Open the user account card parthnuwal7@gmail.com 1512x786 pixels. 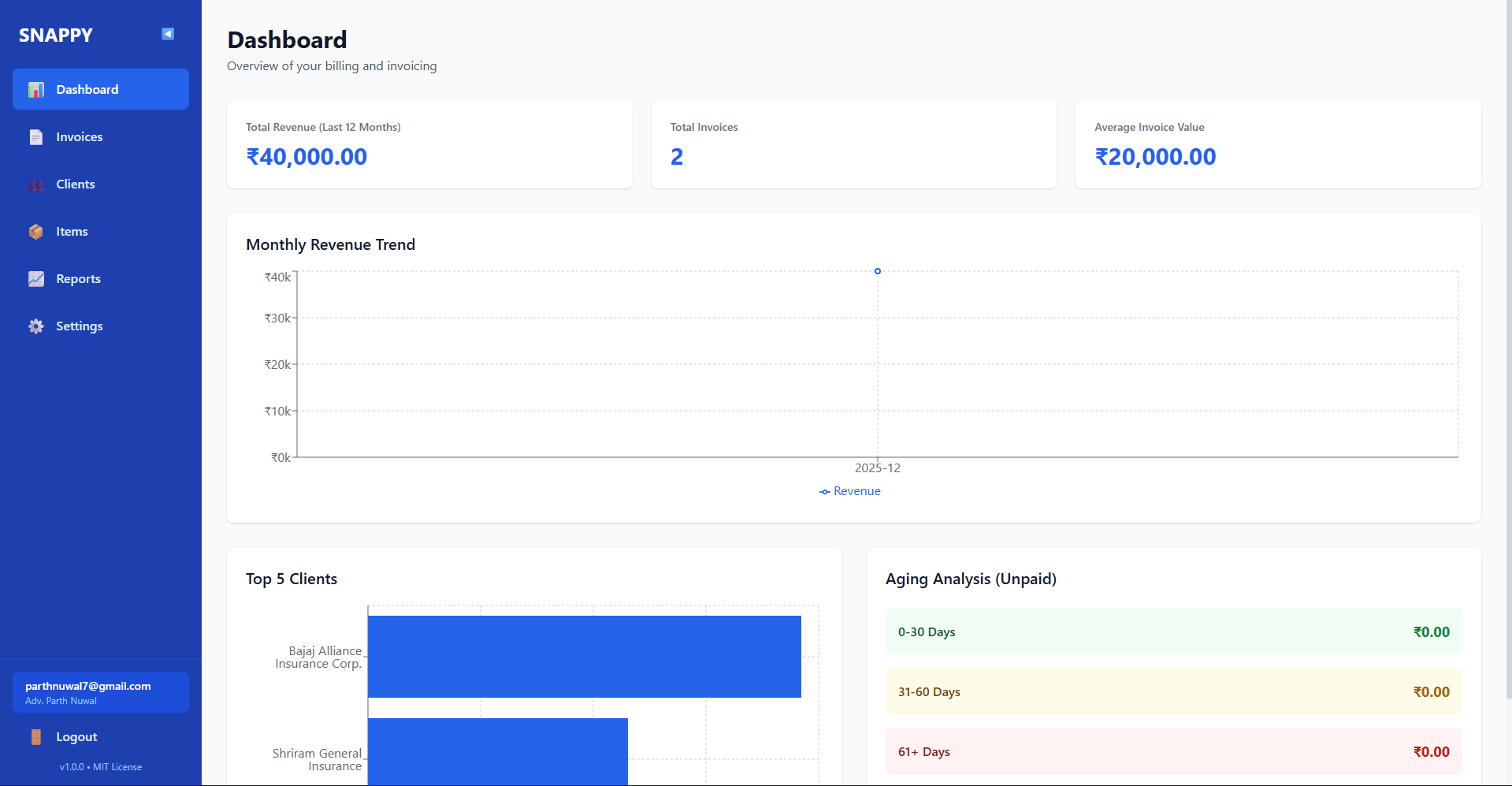[101, 692]
